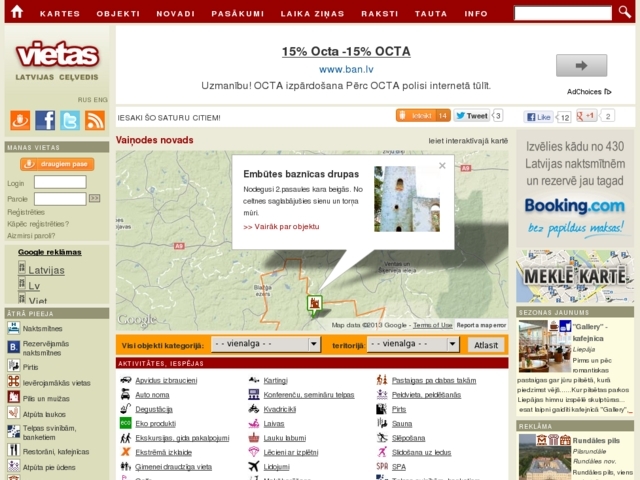Click the Pils un muižas castle icon

pos(13,398)
